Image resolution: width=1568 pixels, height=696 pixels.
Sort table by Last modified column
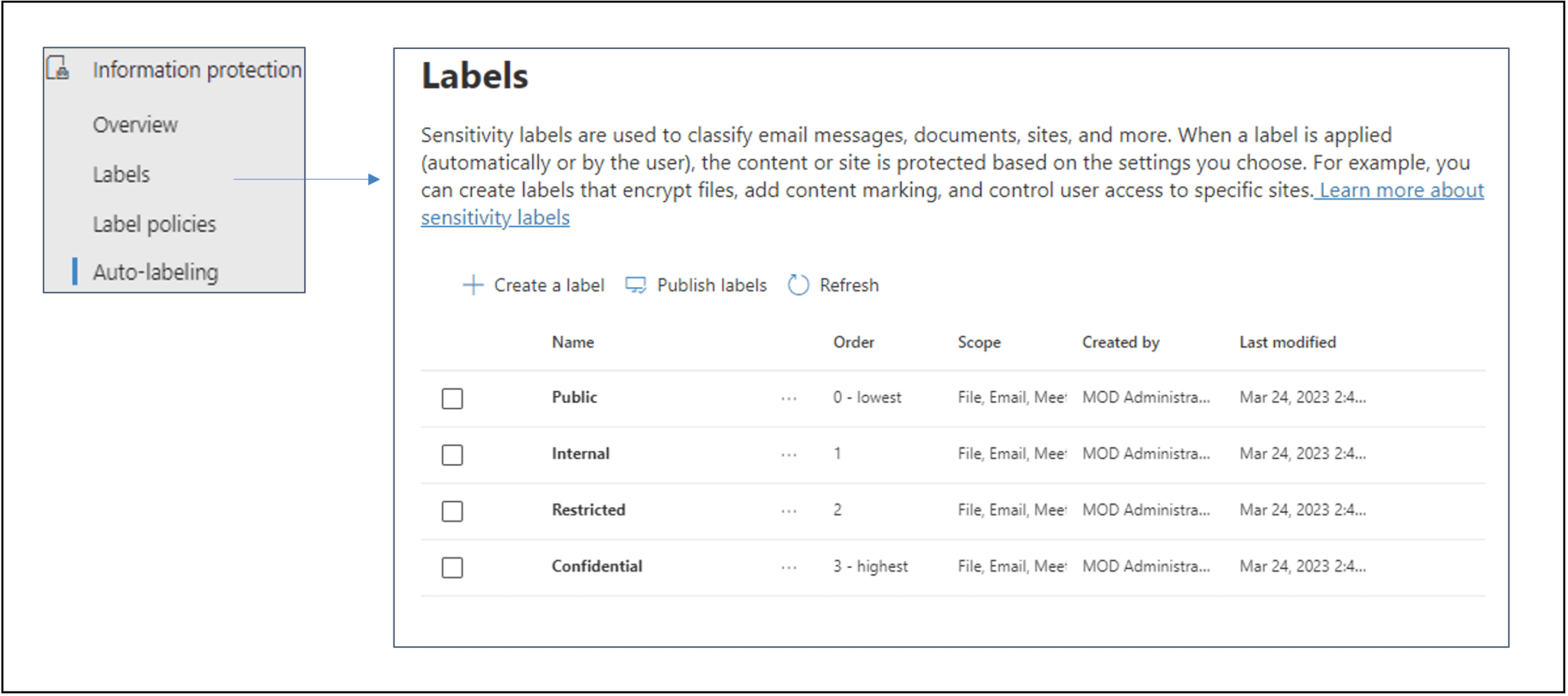(1287, 342)
